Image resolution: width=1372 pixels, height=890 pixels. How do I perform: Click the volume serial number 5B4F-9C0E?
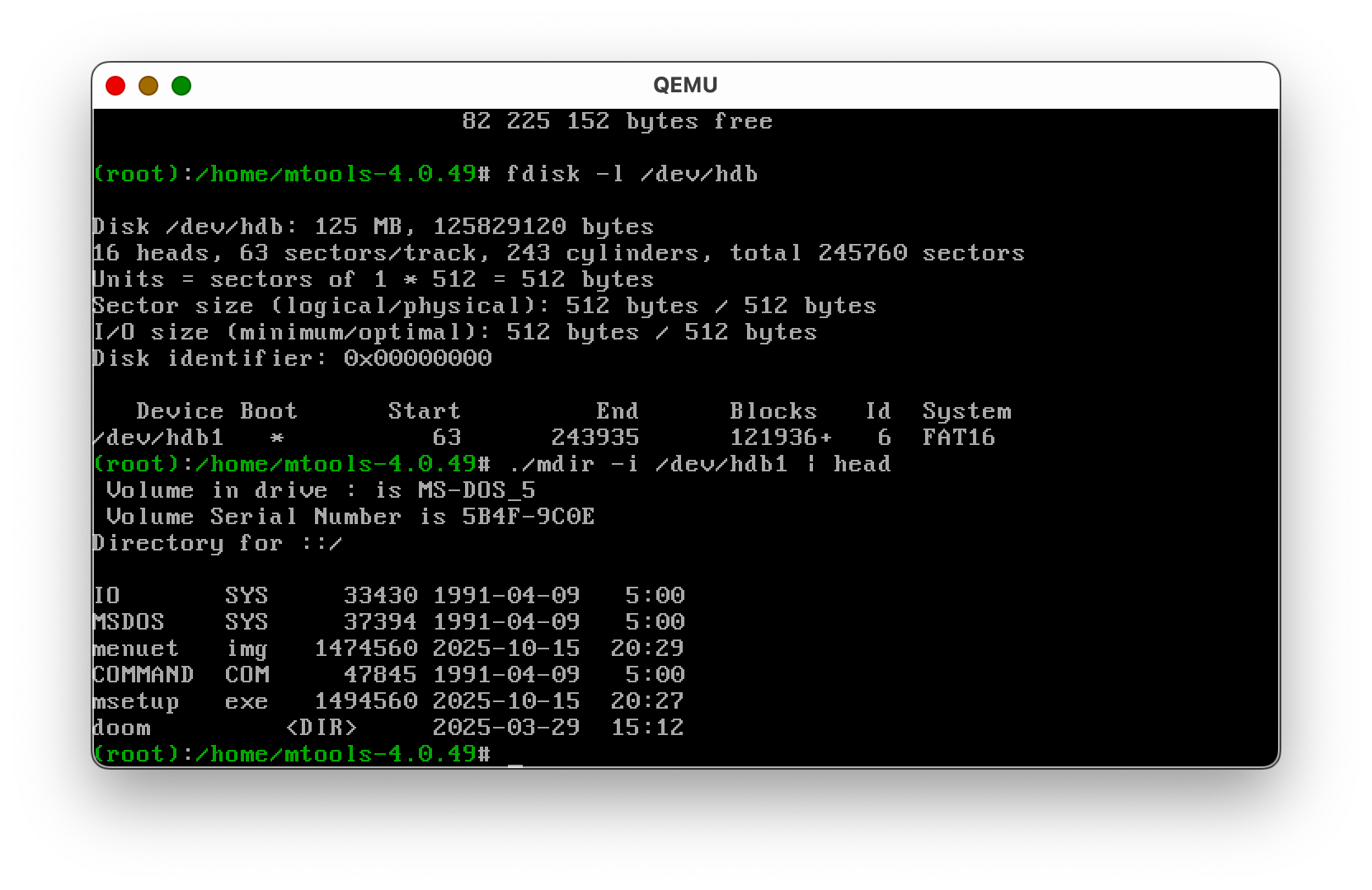point(528,517)
